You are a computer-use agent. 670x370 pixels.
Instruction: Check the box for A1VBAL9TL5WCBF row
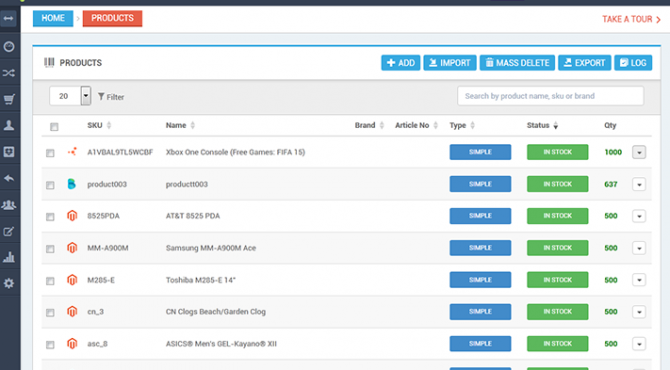(x=50, y=153)
